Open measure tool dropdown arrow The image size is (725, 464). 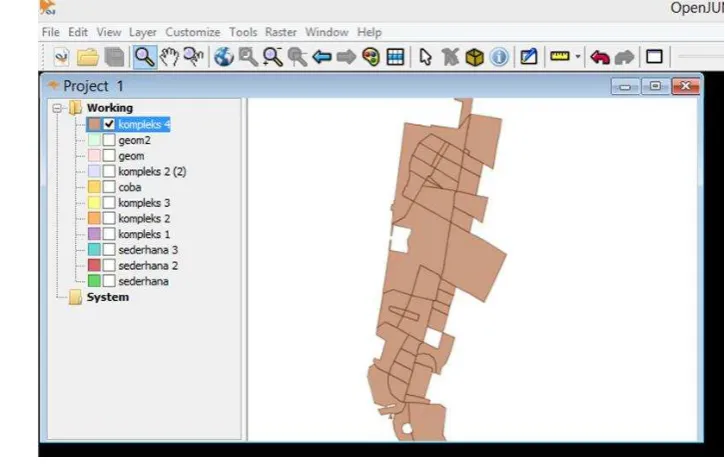[x=578, y=57]
